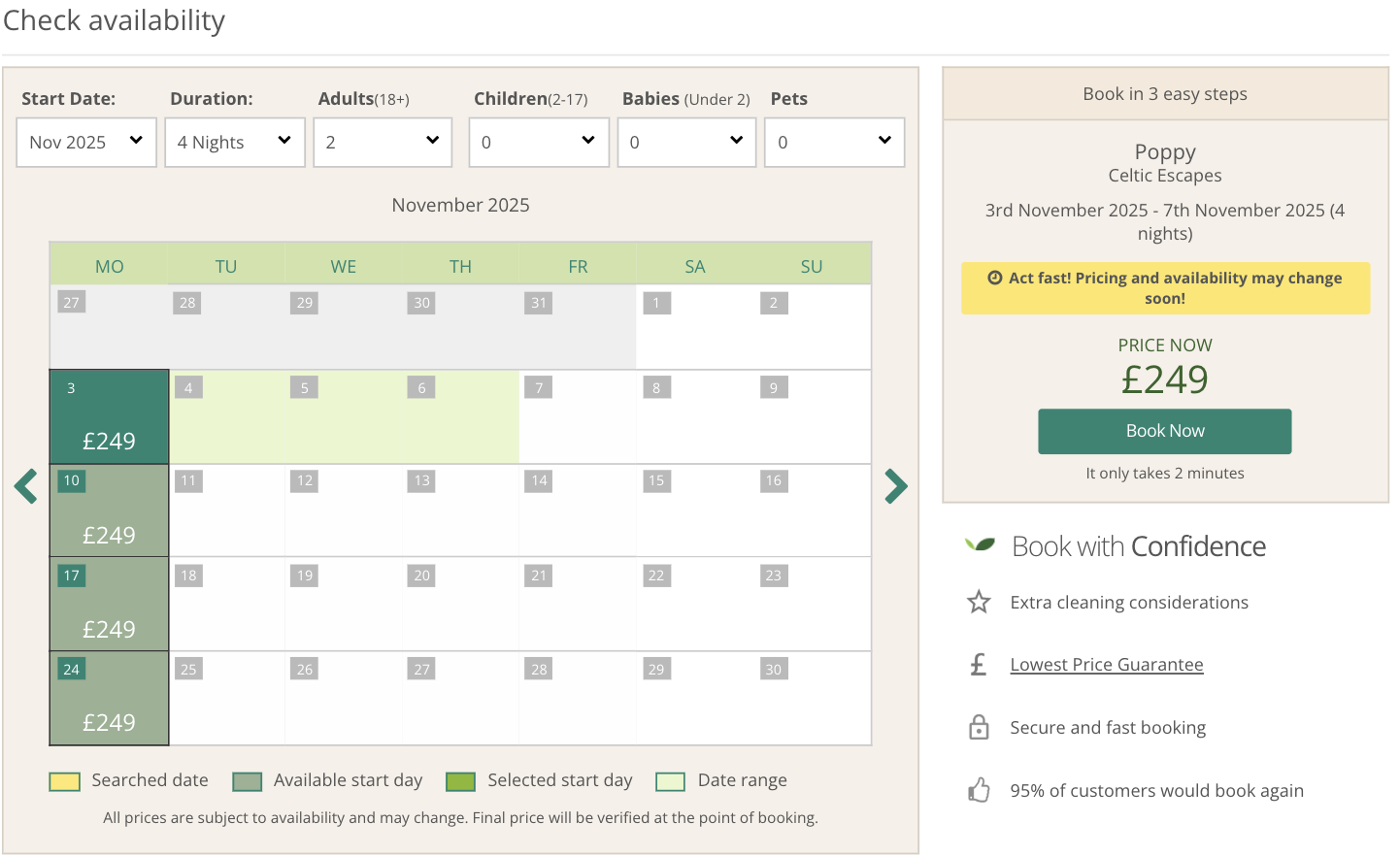Click the padlock icon beside Secure and fast booking
1400x856 pixels.
click(979, 727)
